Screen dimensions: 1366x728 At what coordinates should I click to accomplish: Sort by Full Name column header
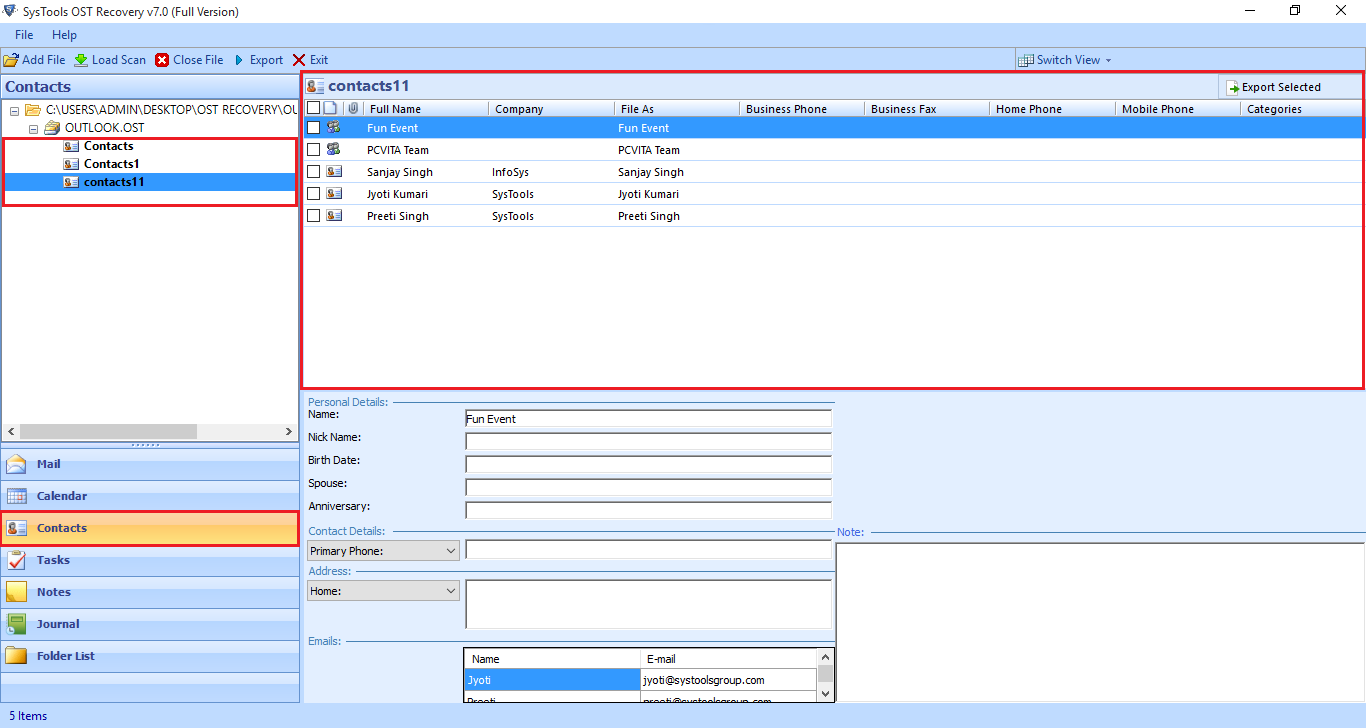coord(425,109)
